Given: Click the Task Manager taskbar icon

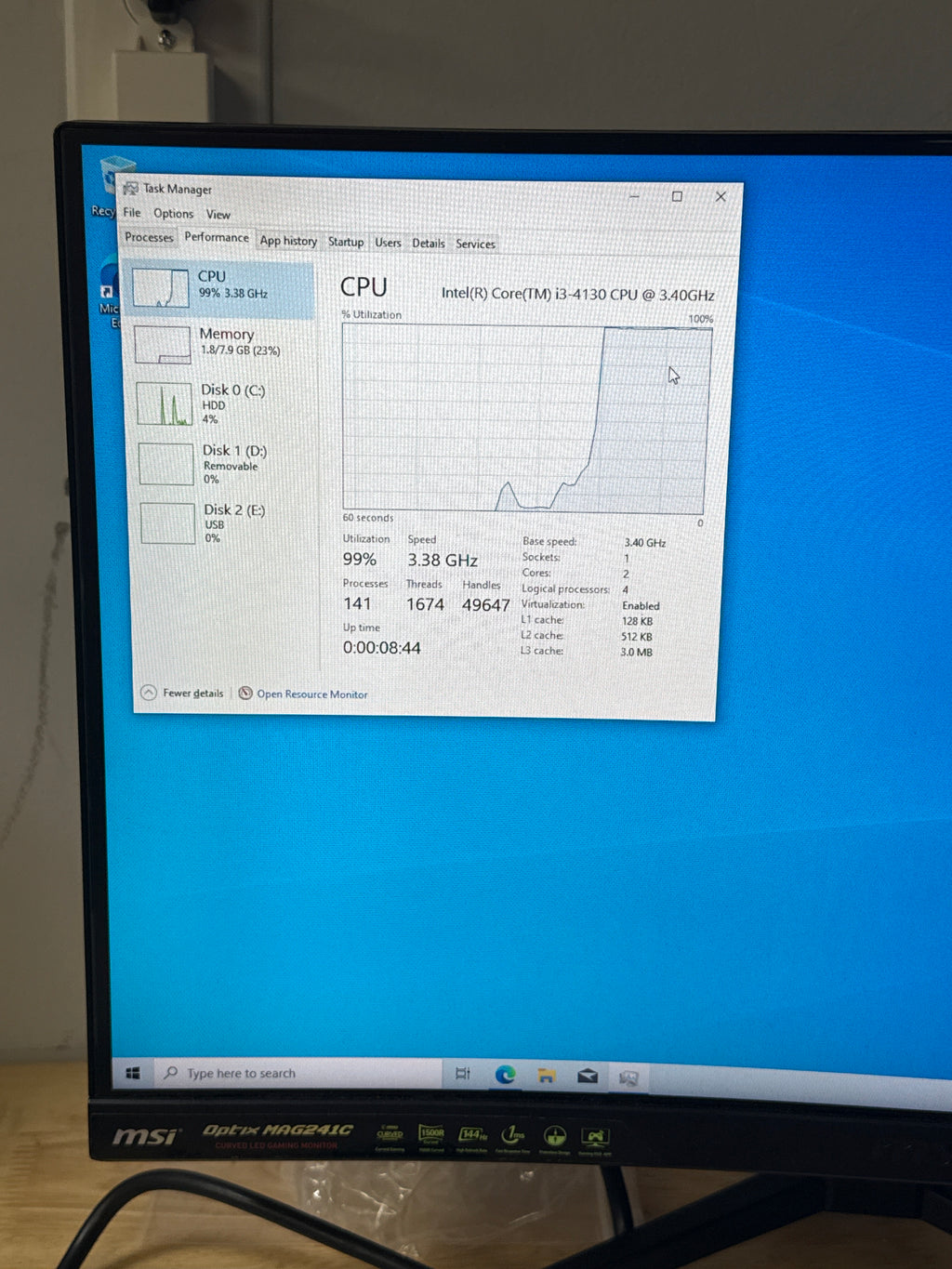Looking at the screenshot, I should (x=628, y=1077).
